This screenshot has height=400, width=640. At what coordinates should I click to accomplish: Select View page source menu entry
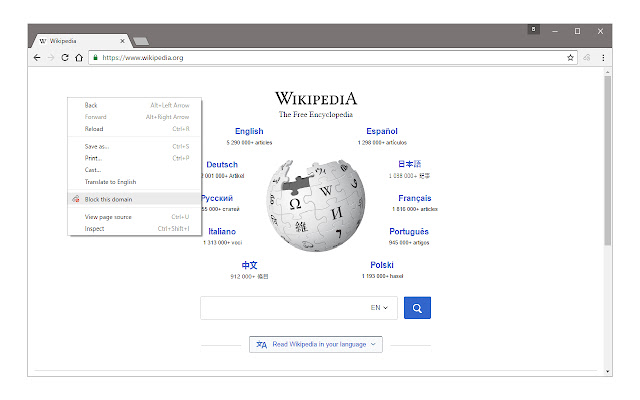coord(135,217)
